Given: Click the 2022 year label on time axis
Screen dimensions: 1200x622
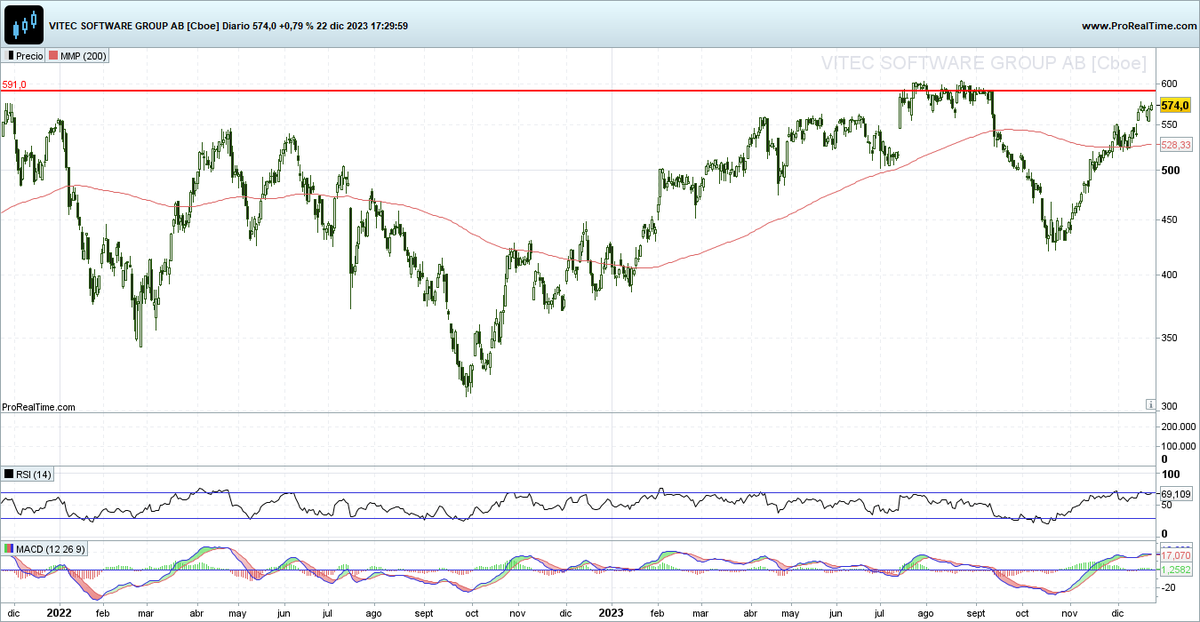Looking at the screenshot, I should [x=59, y=611].
